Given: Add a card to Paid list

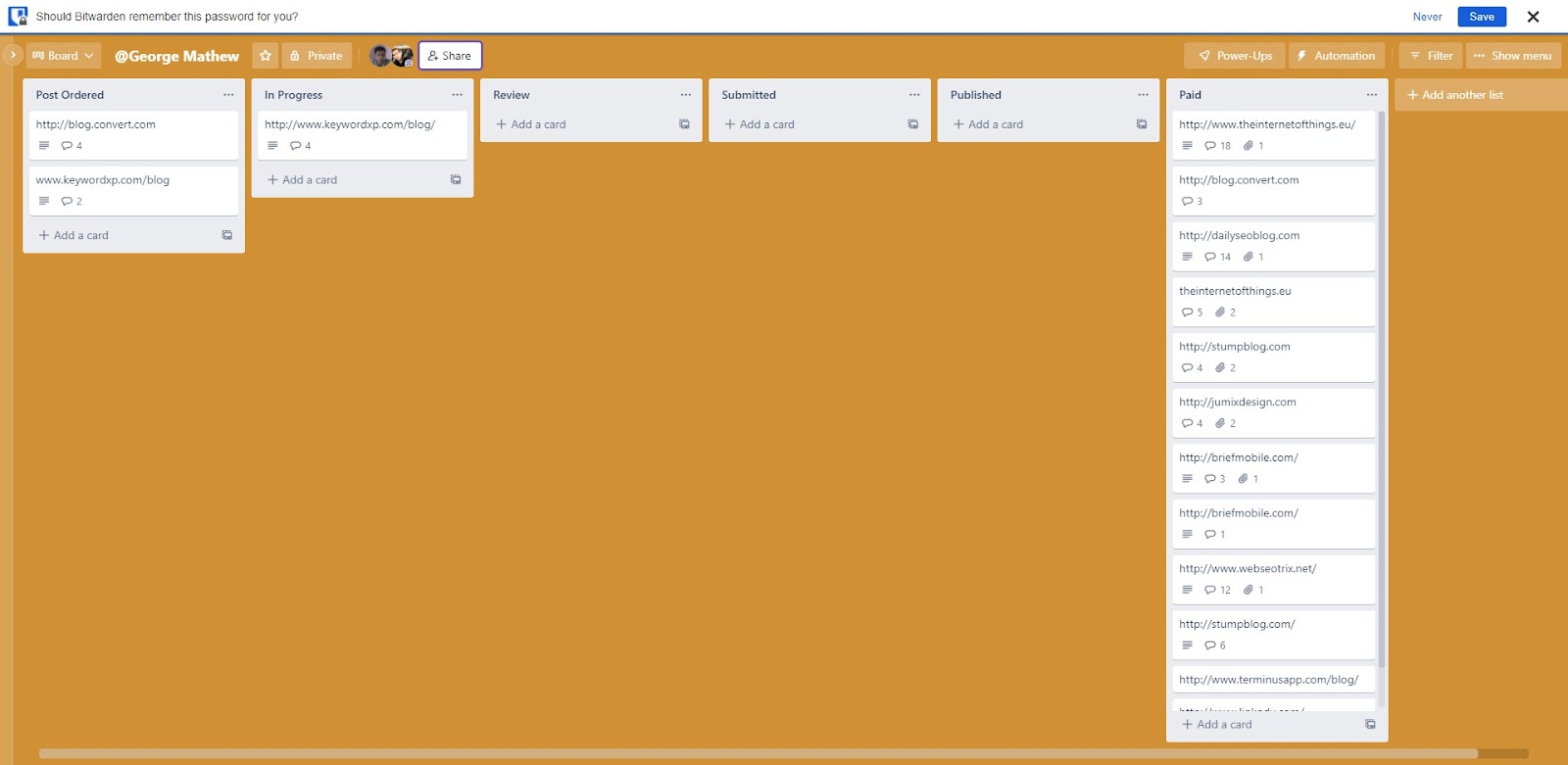Looking at the screenshot, I should pos(1265,725).
